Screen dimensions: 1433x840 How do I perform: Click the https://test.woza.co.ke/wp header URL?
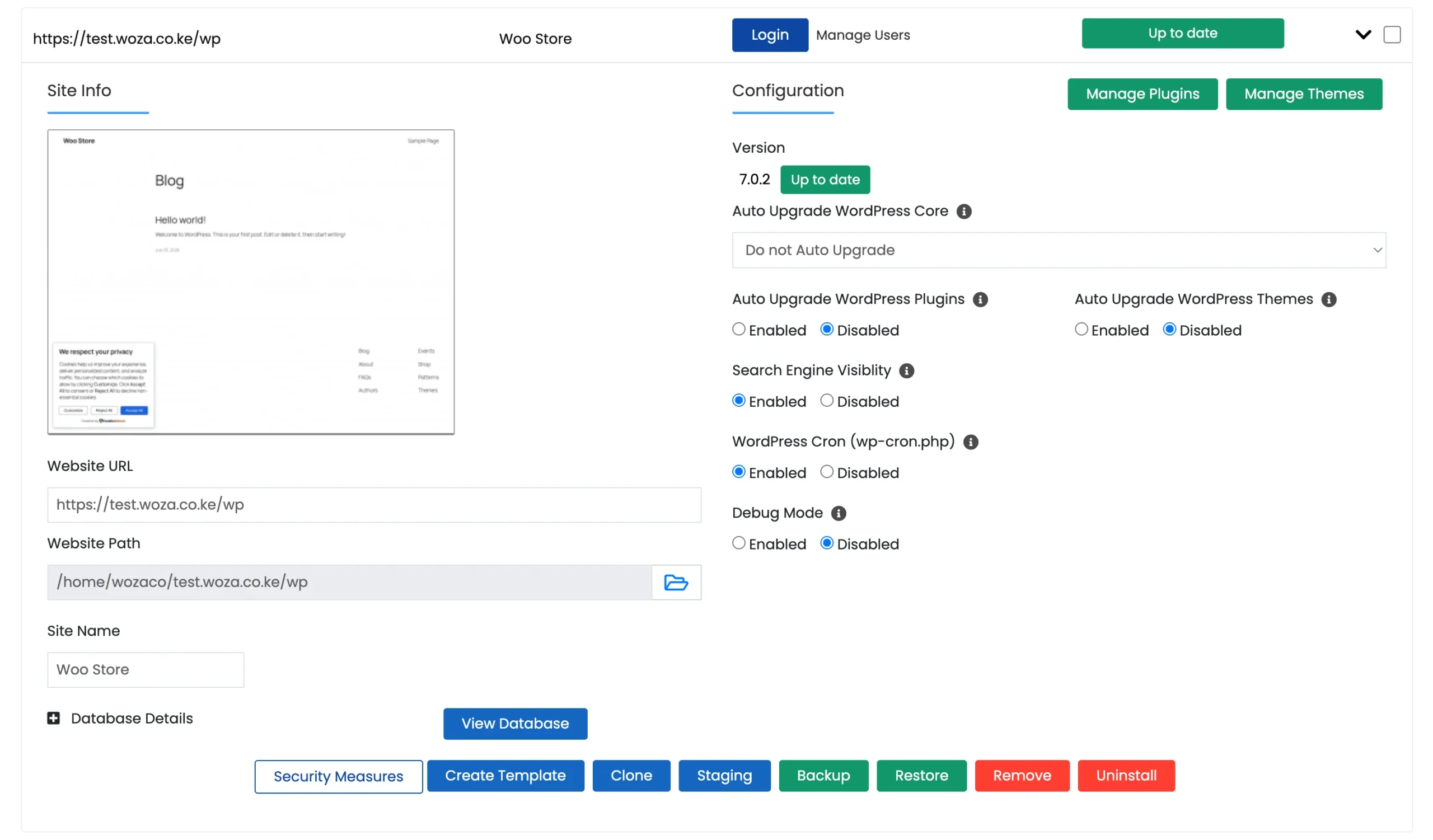(127, 39)
